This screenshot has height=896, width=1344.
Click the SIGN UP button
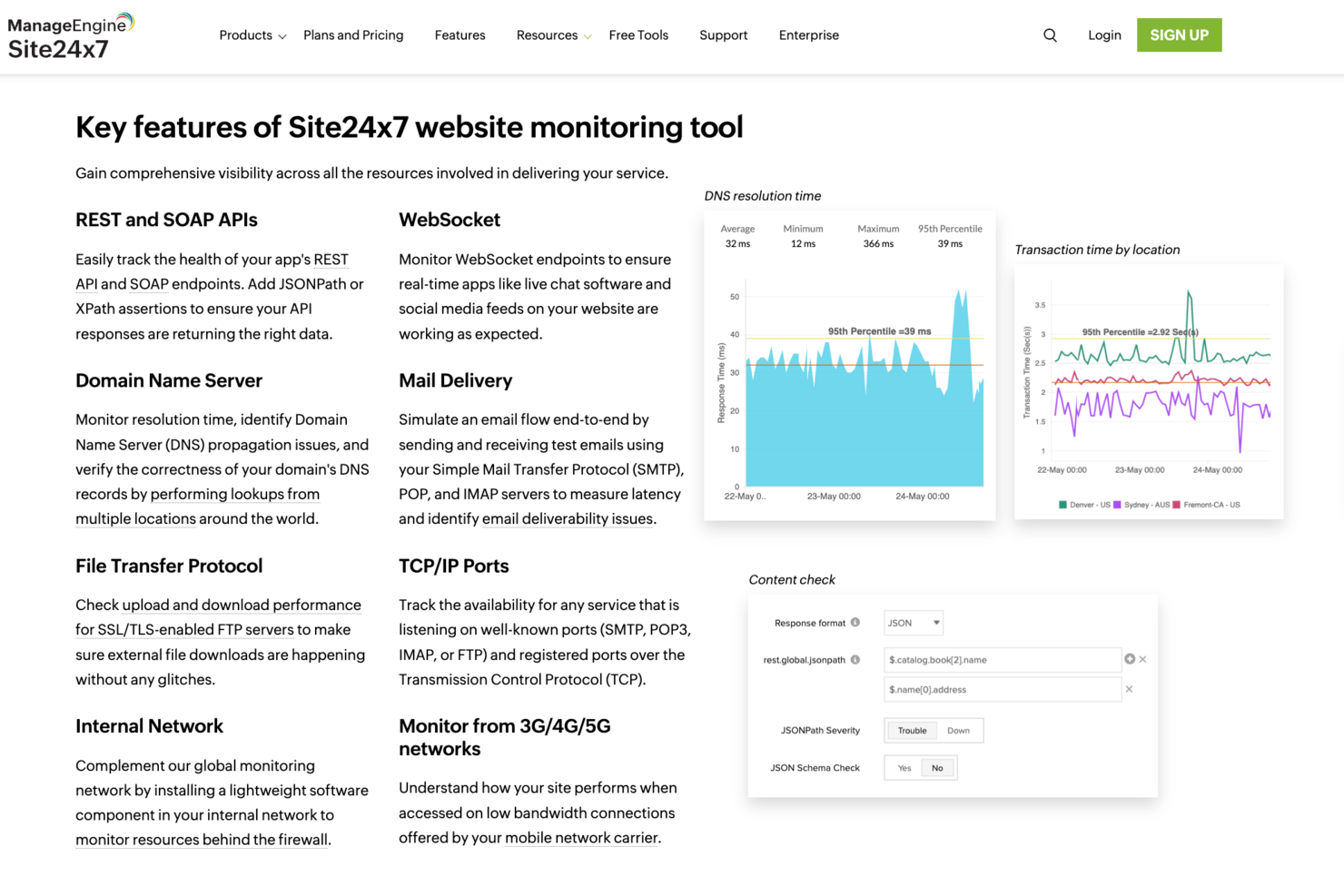click(1179, 34)
